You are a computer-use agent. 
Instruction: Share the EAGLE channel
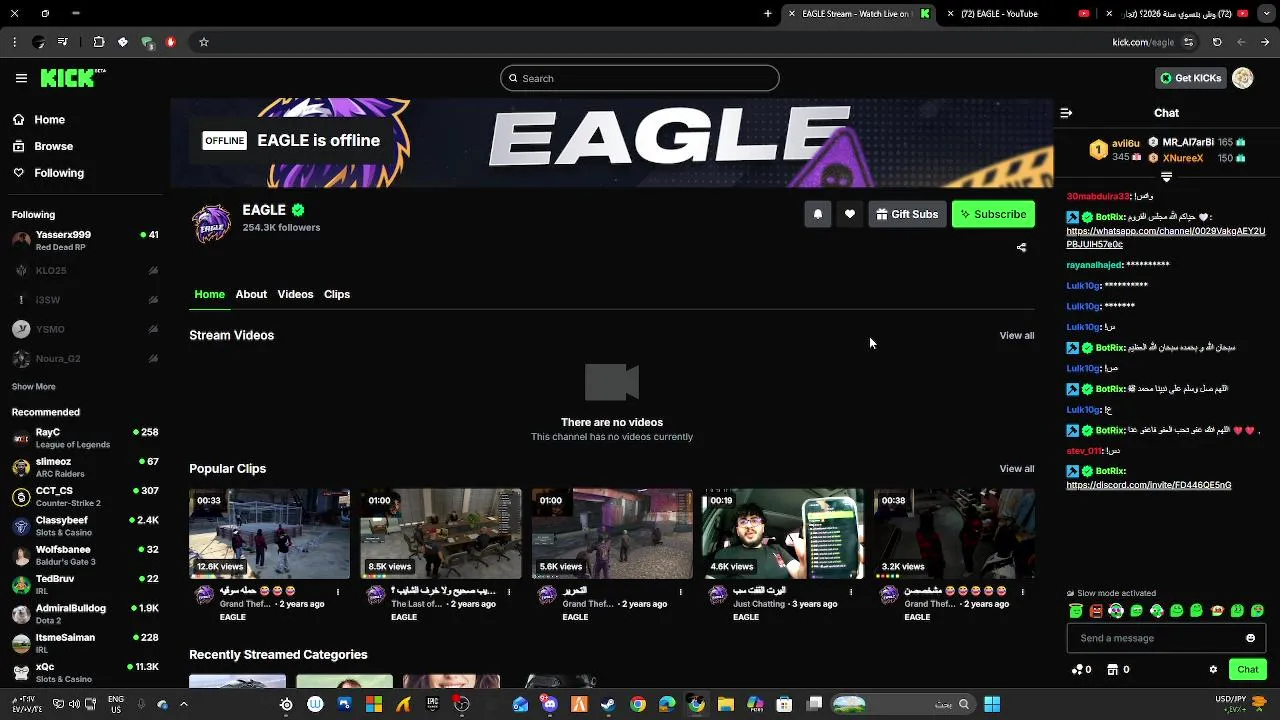[1021, 247]
